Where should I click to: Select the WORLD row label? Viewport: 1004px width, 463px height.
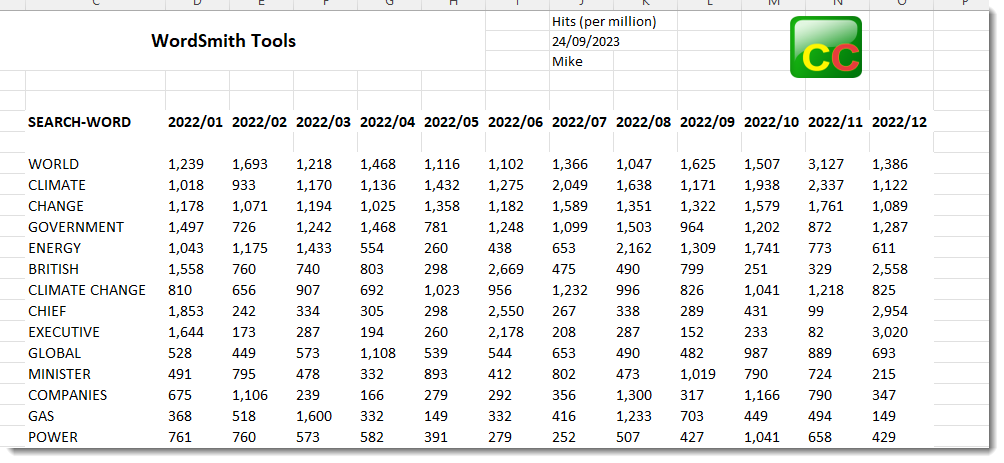pyautogui.click(x=53, y=164)
